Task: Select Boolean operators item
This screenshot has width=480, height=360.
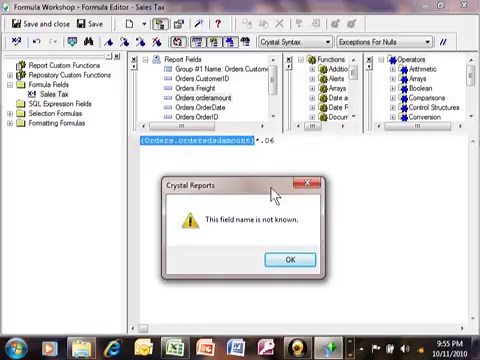Action: (420, 88)
